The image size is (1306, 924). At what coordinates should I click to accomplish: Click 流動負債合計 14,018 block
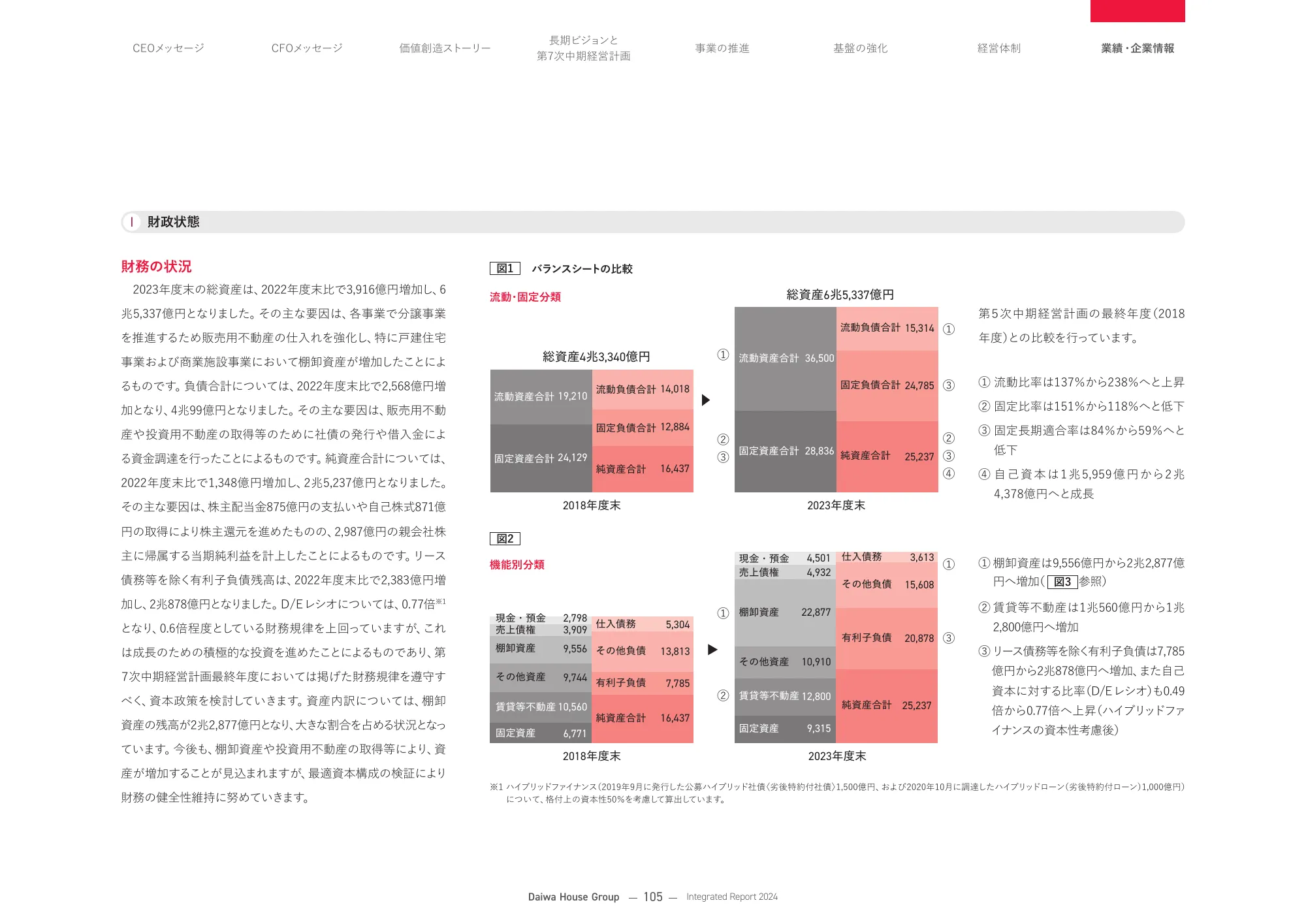point(643,390)
